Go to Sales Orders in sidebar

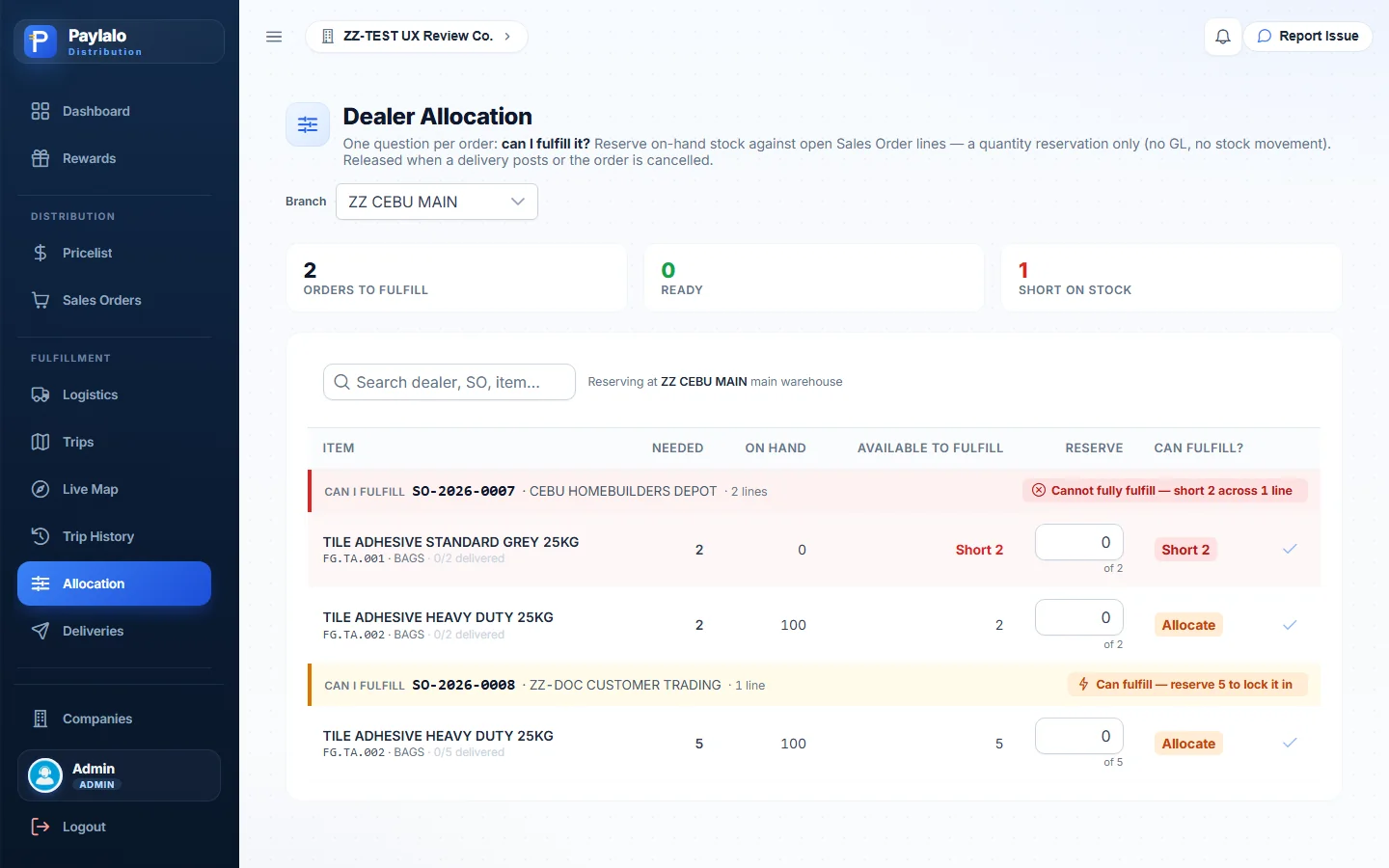[114, 300]
